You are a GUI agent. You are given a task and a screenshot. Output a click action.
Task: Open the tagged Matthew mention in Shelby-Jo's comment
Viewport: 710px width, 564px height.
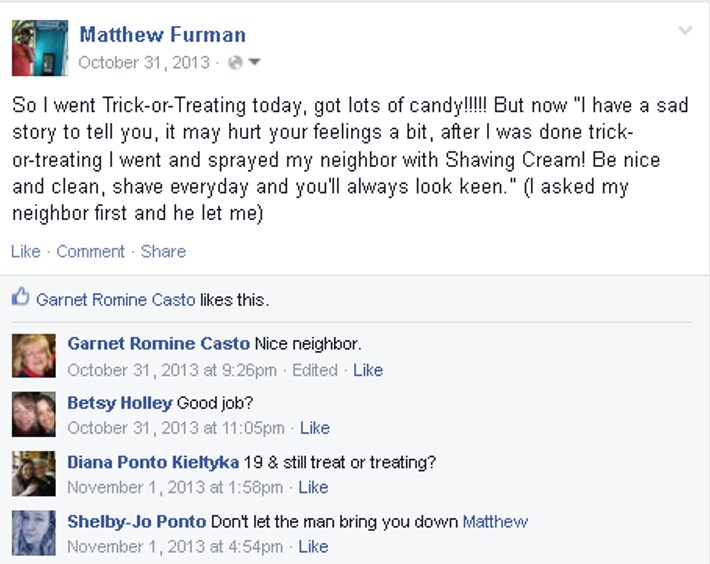click(x=495, y=522)
